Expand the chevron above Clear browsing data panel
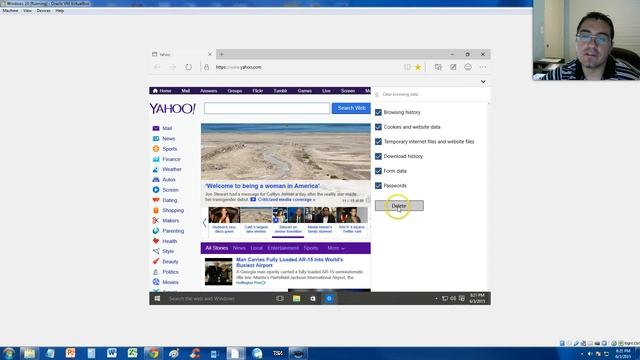The width and height of the screenshot is (640, 360). 483,82
